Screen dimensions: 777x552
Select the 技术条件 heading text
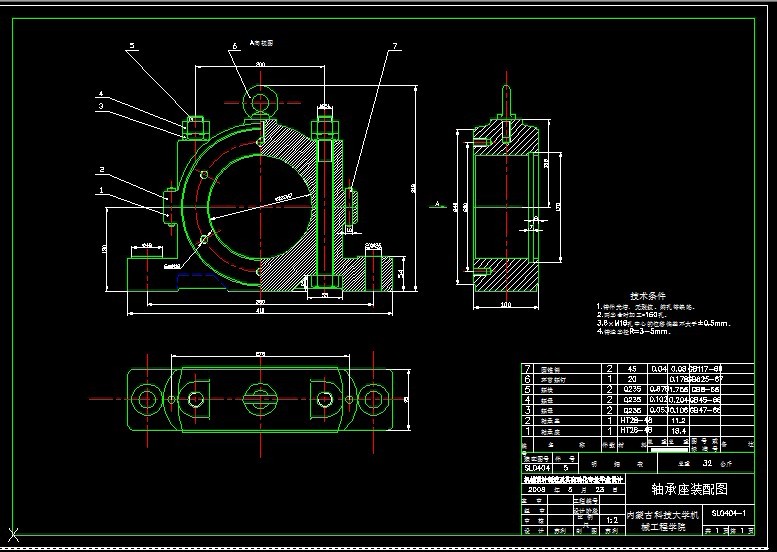(648, 296)
